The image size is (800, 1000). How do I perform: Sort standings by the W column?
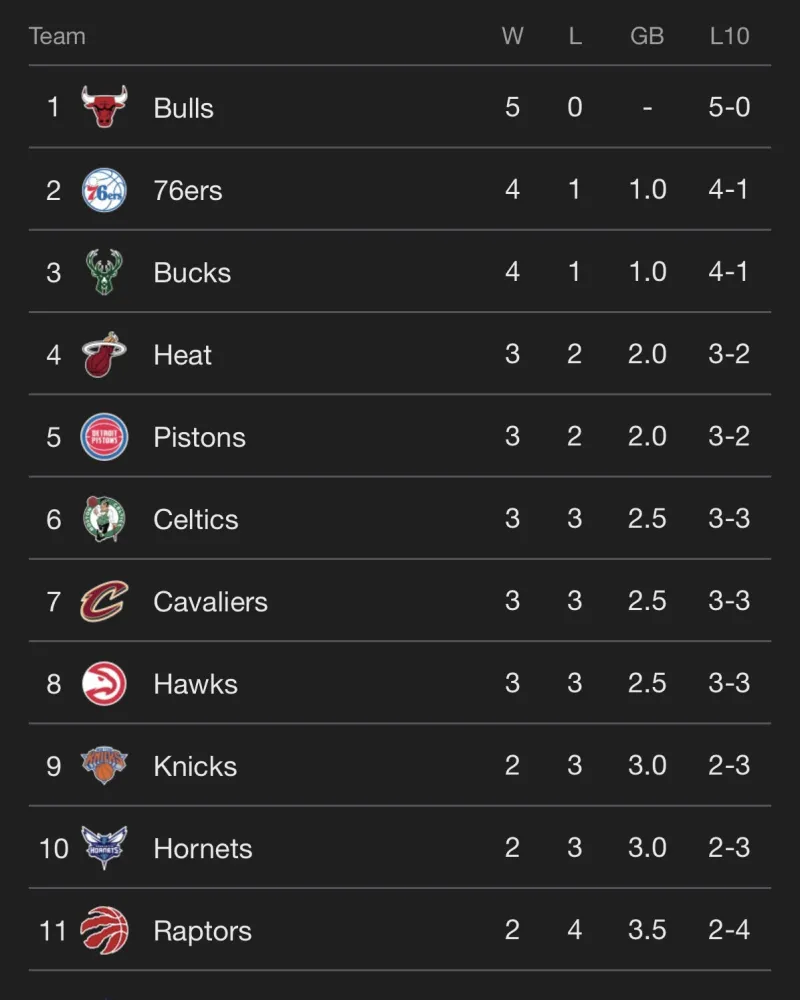pos(513,36)
